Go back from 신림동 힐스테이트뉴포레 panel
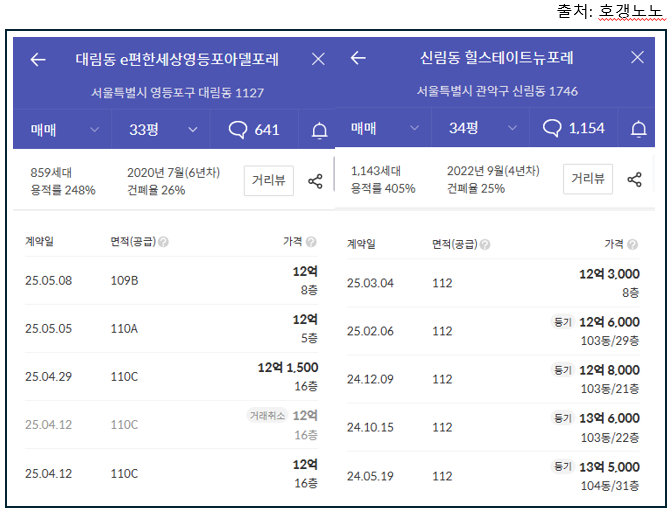The height and width of the screenshot is (516, 672). pos(358,57)
